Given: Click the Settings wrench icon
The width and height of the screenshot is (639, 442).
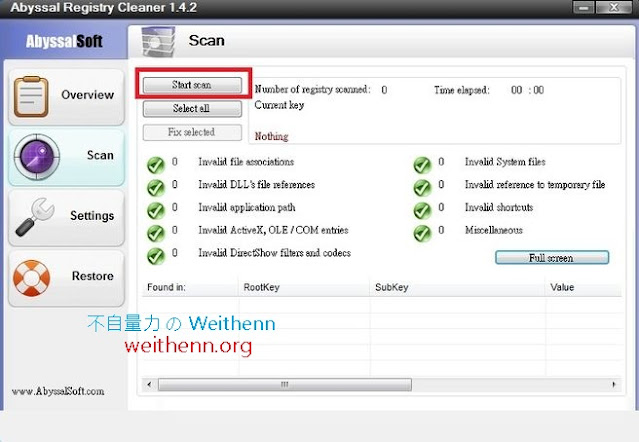Looking at the screenshot, I should point(35,217).
